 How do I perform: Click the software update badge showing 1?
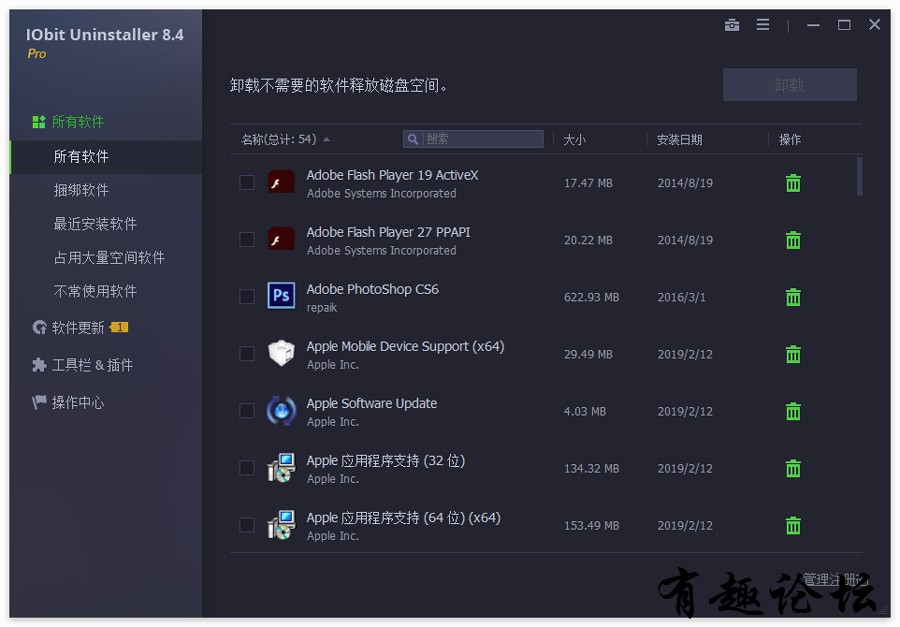(x=119, y=327)
